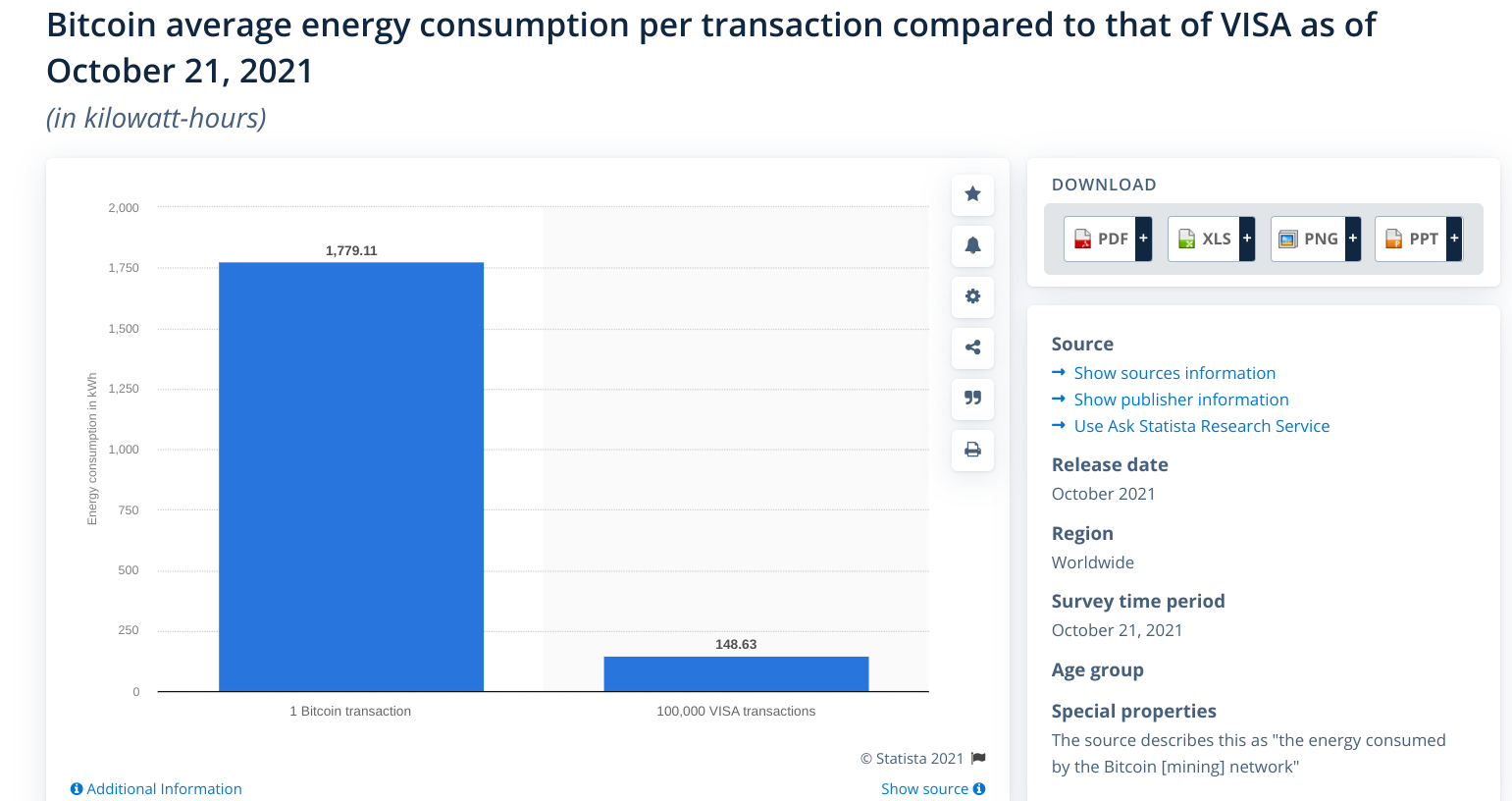Click Use Ask Statista Research Service
1512x801 pixels.
[x=1202, y=425]
